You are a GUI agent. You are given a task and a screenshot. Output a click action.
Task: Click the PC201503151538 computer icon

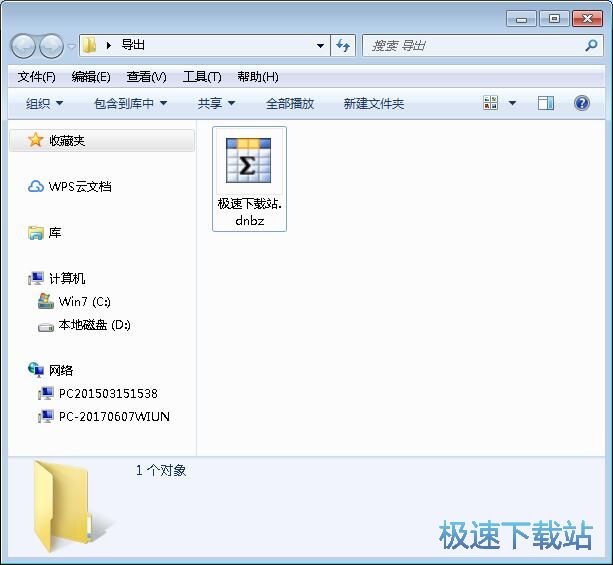click(x=46, y=393)
